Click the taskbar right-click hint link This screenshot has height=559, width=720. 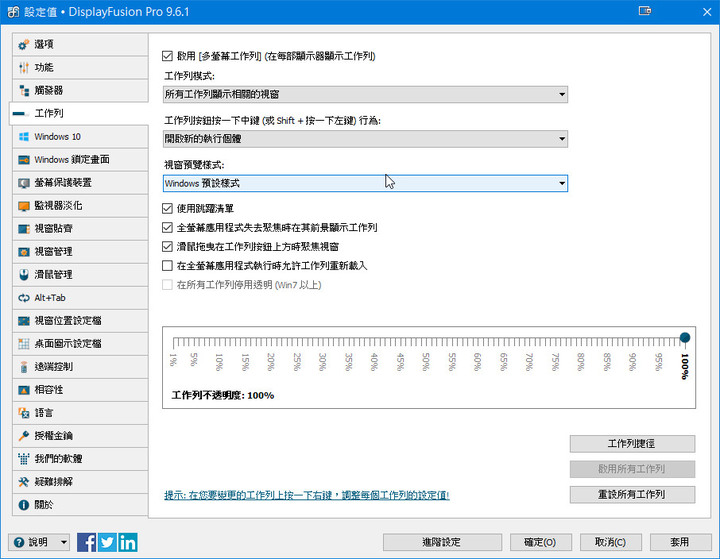click(306, 495)
